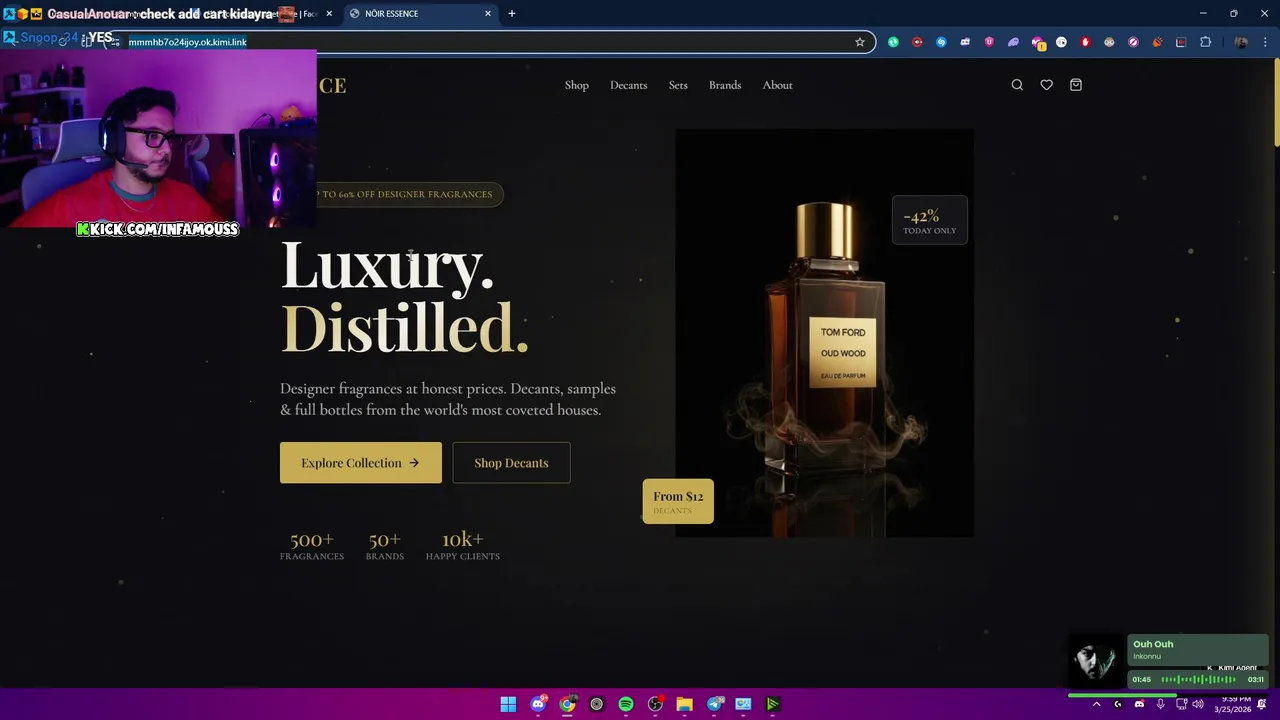Viewport: 1280px width, 720px height.
Task: Click the Shop Decants button
Action: click(x=511, y=463)
